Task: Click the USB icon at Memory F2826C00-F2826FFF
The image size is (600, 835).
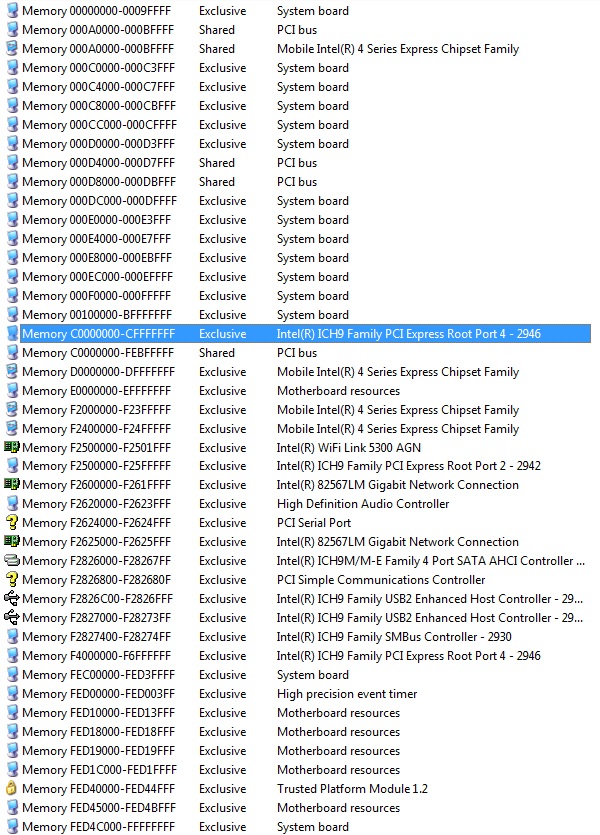Action: (12, 599)
